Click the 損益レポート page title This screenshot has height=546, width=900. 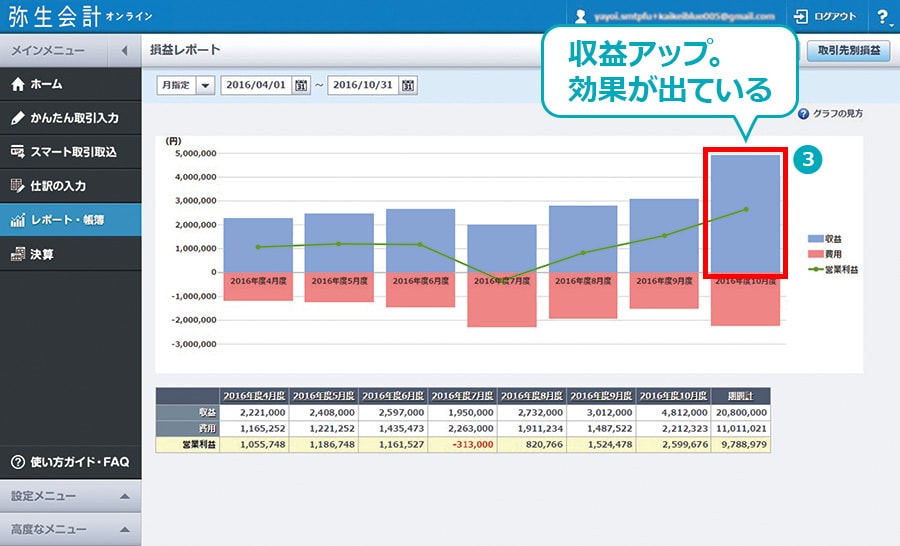click(185, 50)
